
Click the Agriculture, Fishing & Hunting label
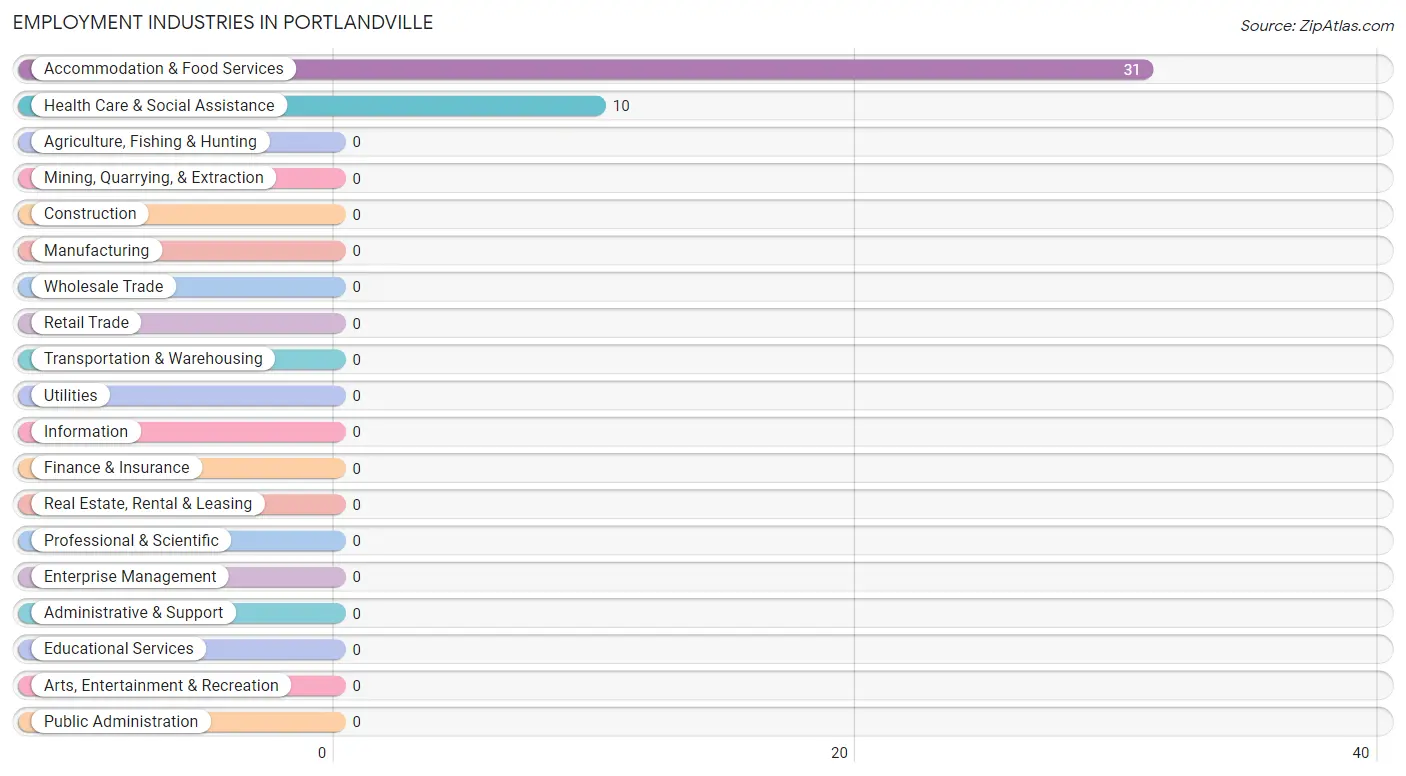150,142
